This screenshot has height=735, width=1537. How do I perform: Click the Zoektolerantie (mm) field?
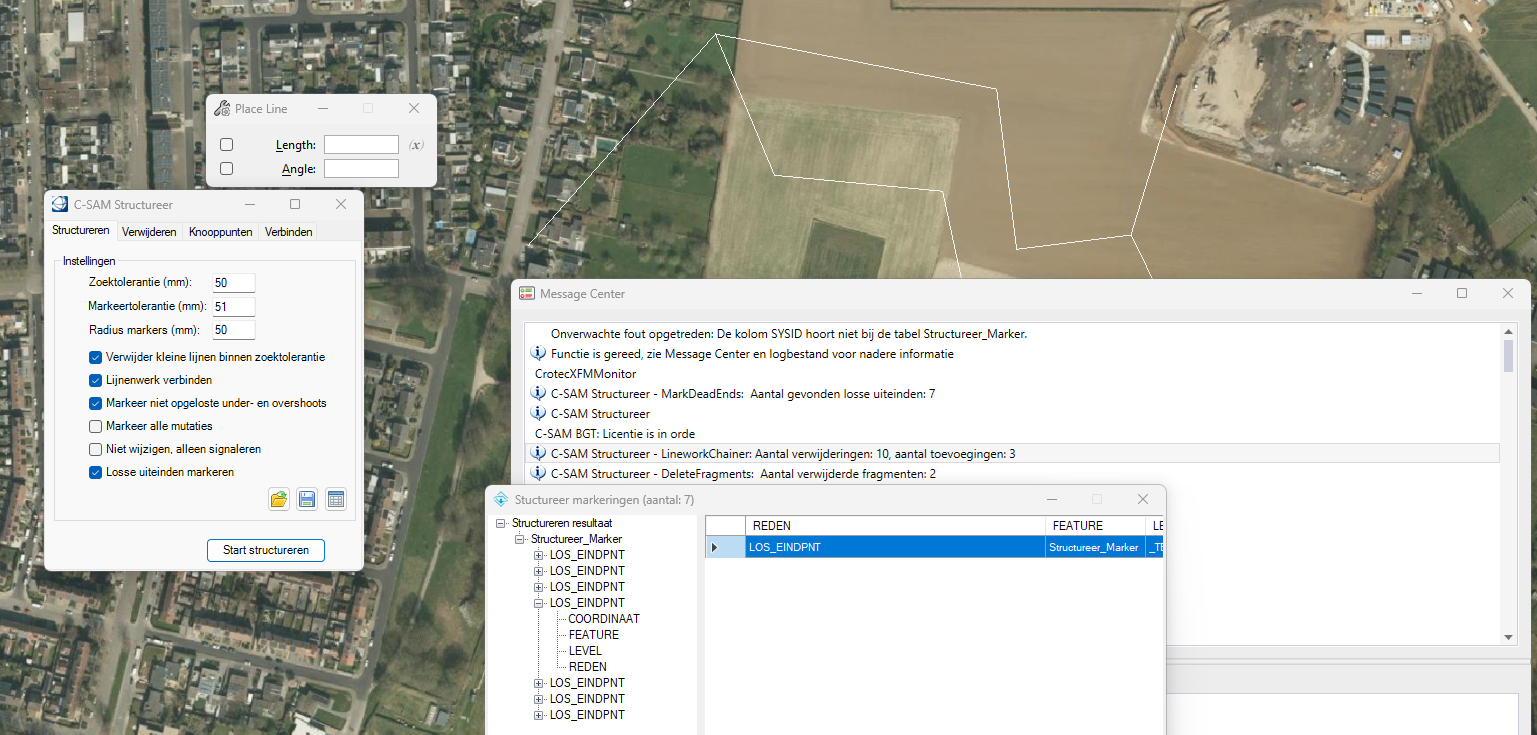coord(234,283)
